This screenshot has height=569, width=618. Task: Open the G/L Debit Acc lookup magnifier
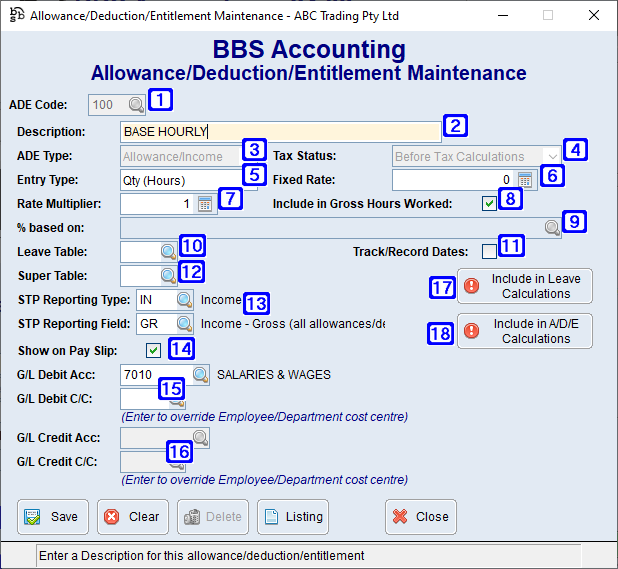pyautogui.click(x=200, y=375)
